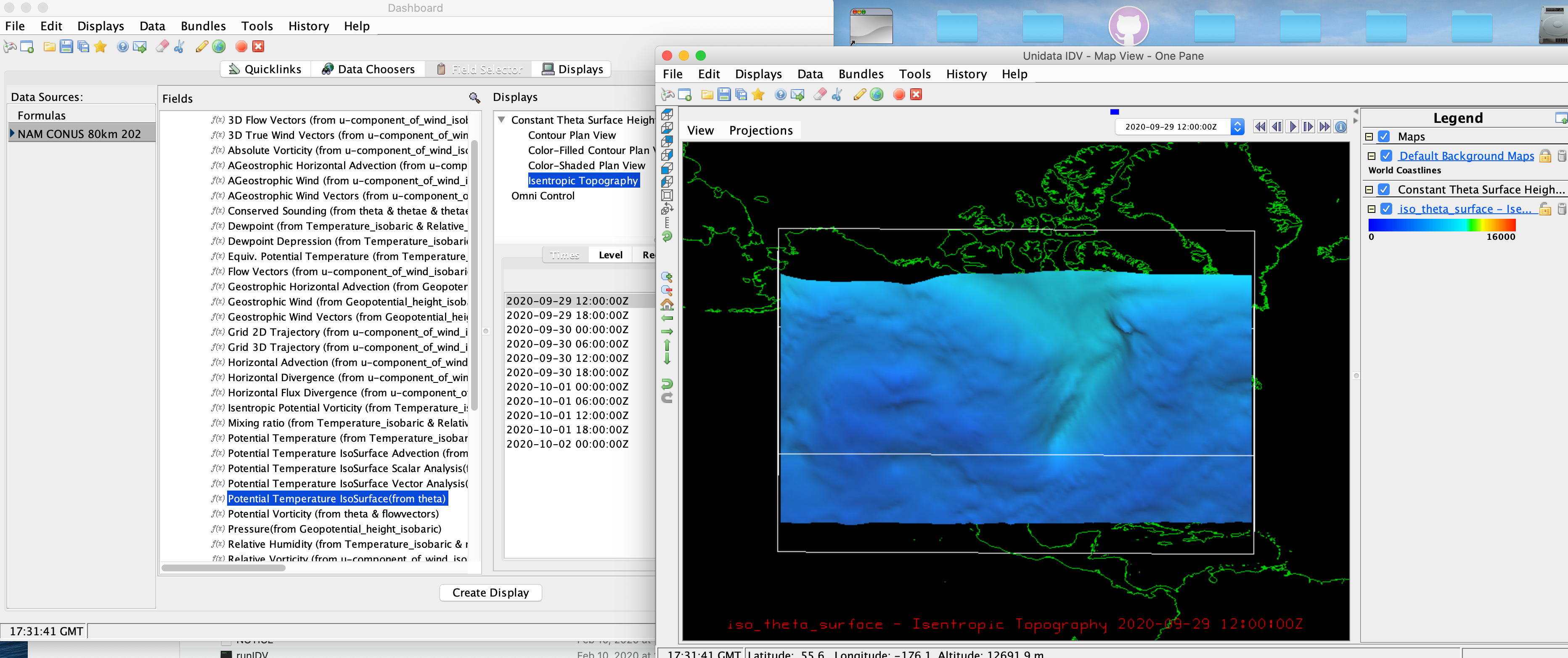
Task: Click the Create Display button
Action: (490, 592)
